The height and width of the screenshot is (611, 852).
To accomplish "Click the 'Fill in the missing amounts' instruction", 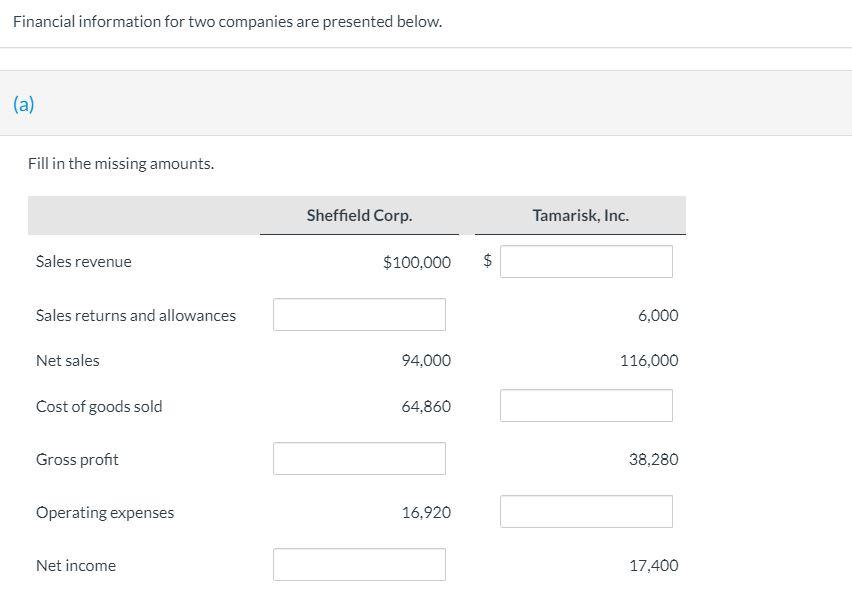I will pyautogui.click(x=121, y=164).
